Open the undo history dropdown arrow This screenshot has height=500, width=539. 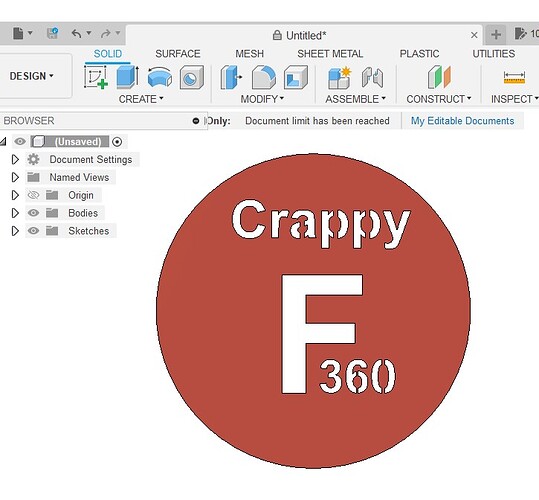point(89,33)
